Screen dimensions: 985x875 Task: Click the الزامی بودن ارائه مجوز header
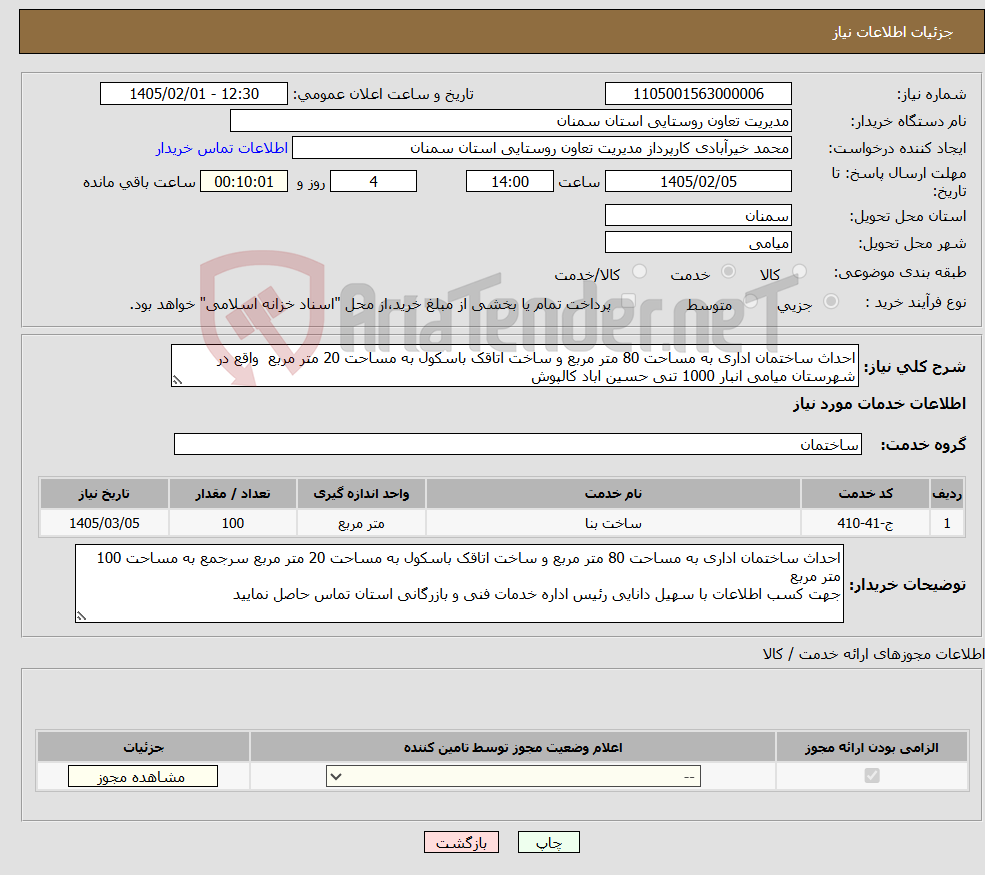coord(872,747)
